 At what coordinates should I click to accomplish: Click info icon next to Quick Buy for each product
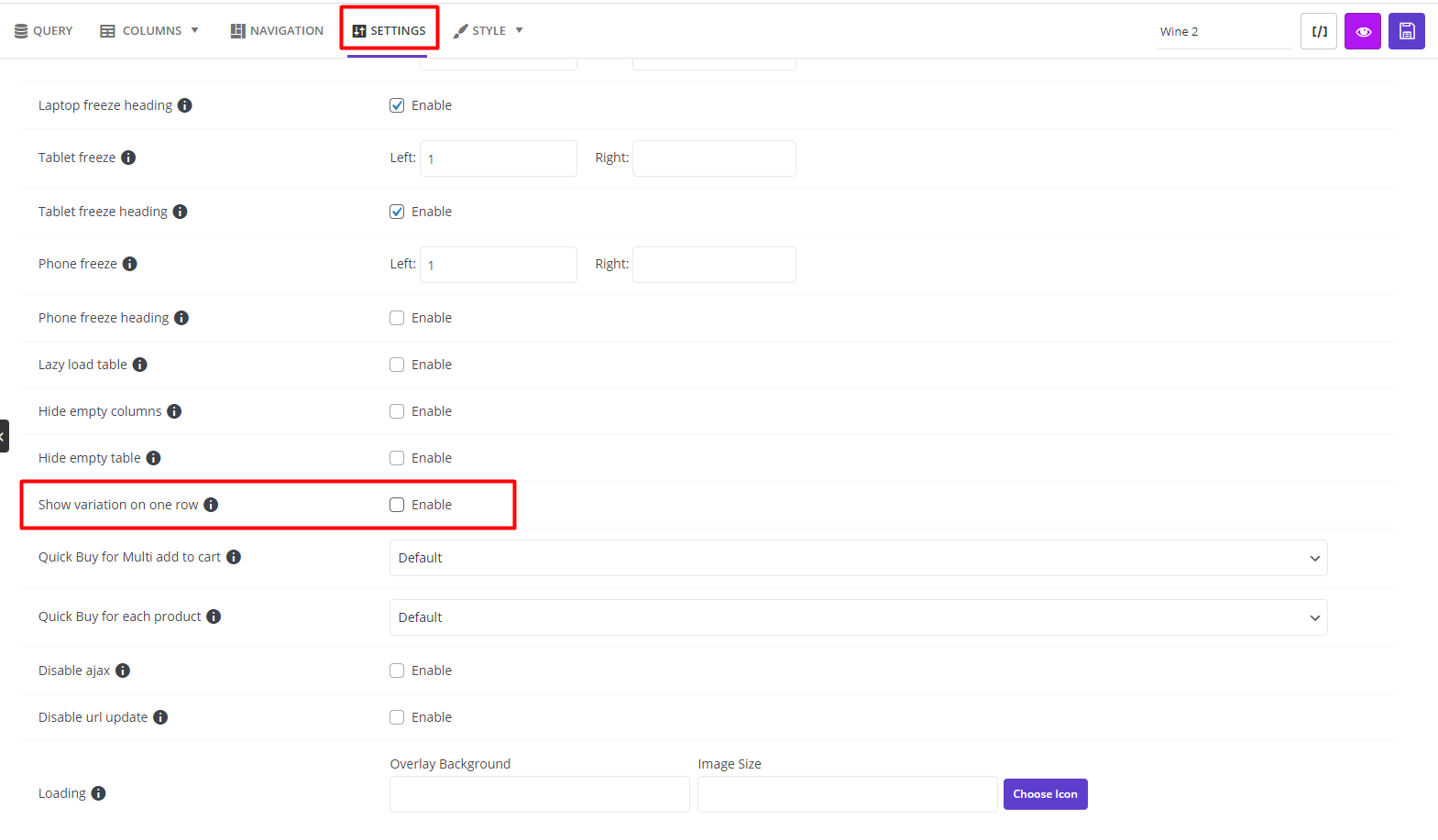214,616
